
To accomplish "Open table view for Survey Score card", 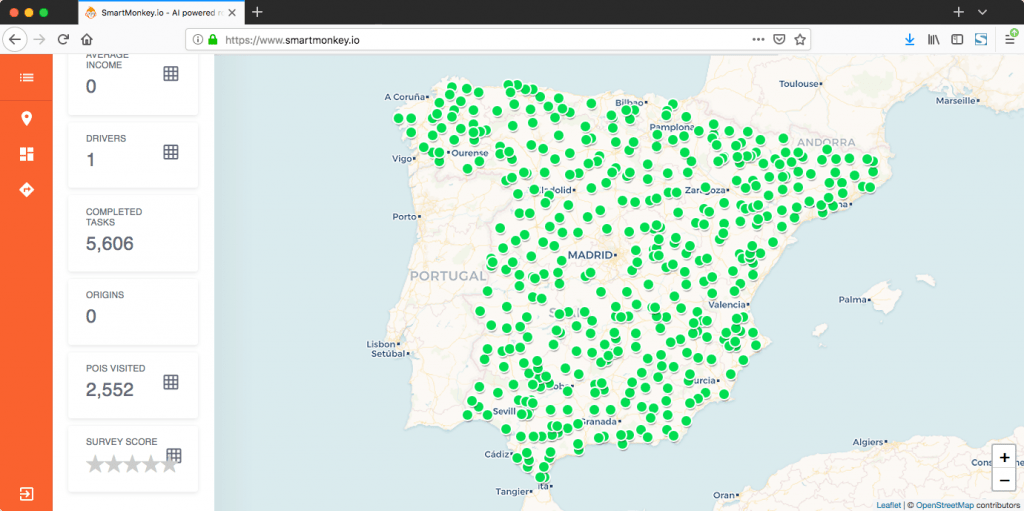I will click(174, 455).
